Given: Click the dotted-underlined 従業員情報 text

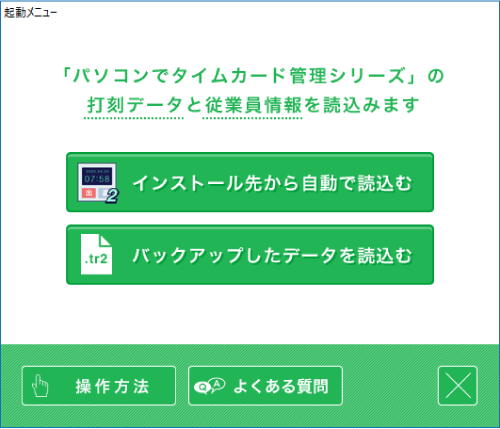Looking at the screenshot, I should point(253,105).
